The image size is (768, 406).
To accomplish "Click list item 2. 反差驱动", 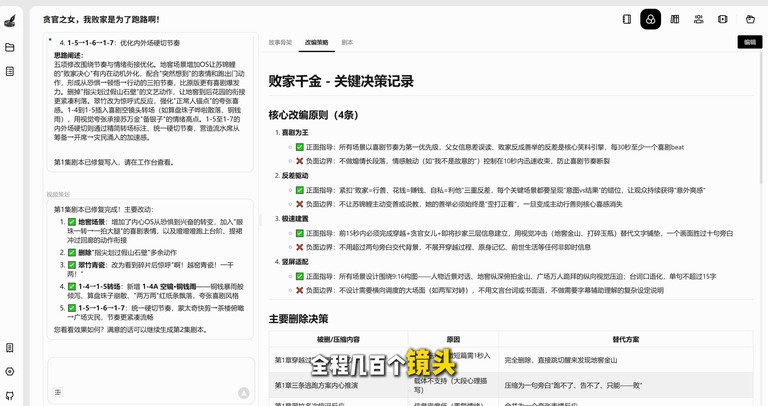I will tap(291, 176).
